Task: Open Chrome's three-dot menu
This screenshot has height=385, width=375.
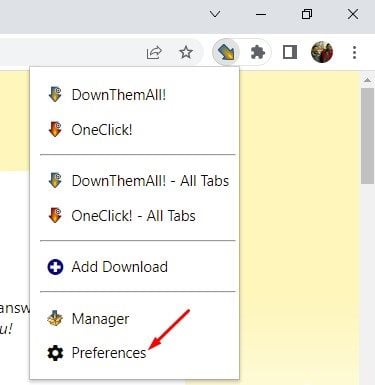Action: [354, 52]
